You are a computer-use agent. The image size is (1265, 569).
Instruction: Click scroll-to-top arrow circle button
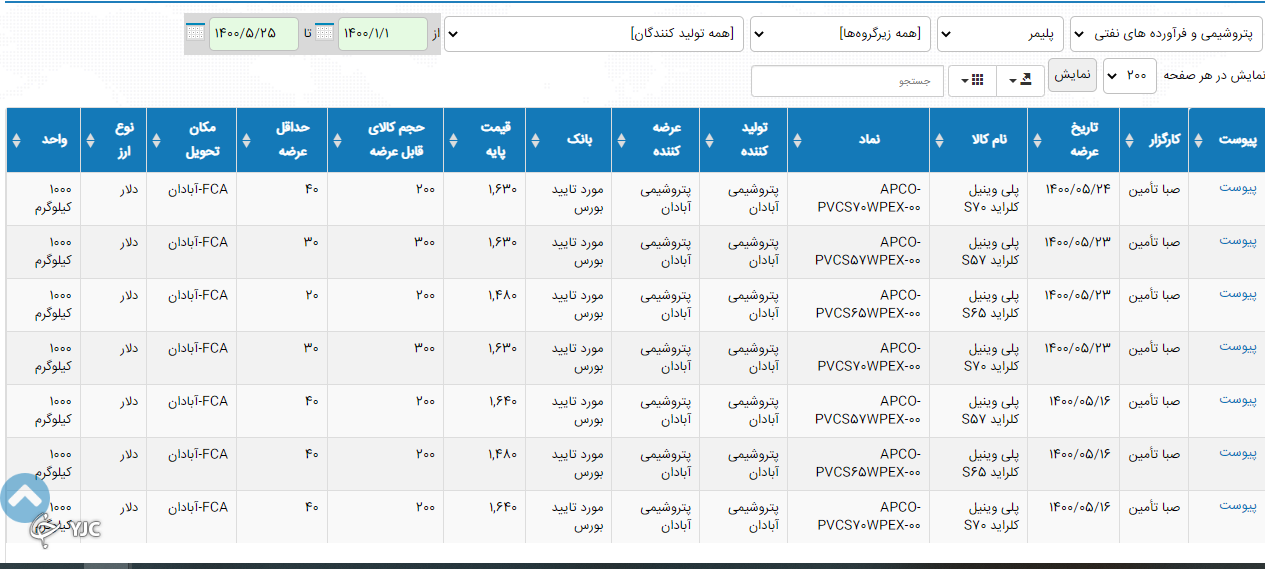point(25,498)
